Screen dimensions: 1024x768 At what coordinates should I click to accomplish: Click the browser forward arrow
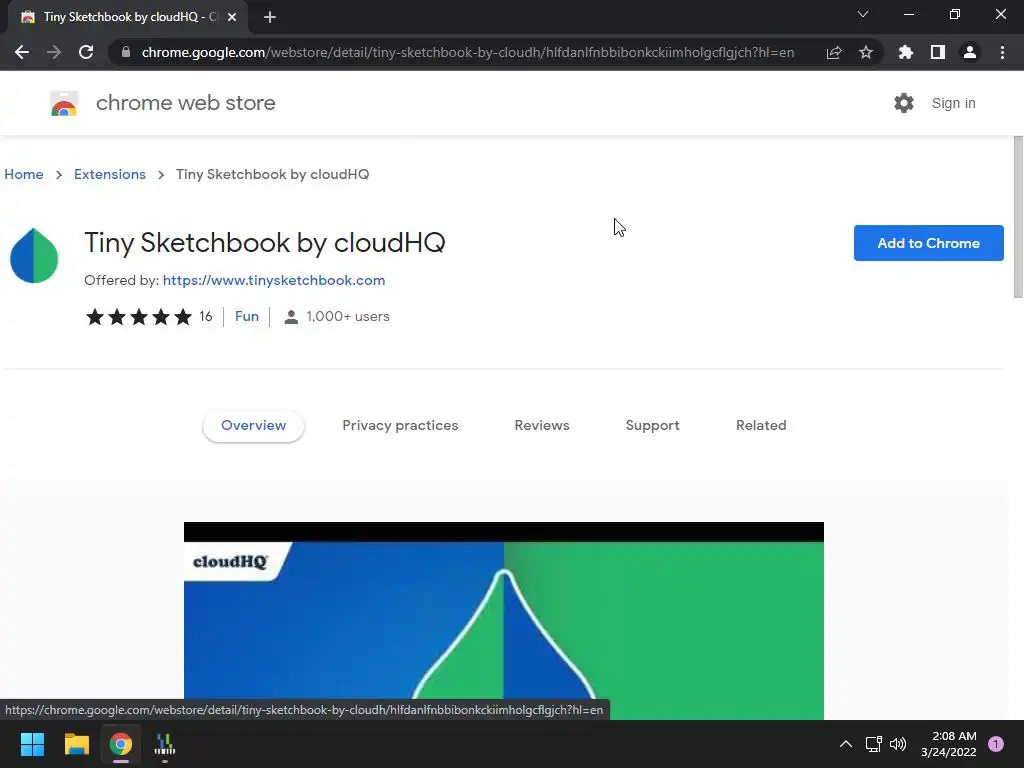tap(54, 52)
